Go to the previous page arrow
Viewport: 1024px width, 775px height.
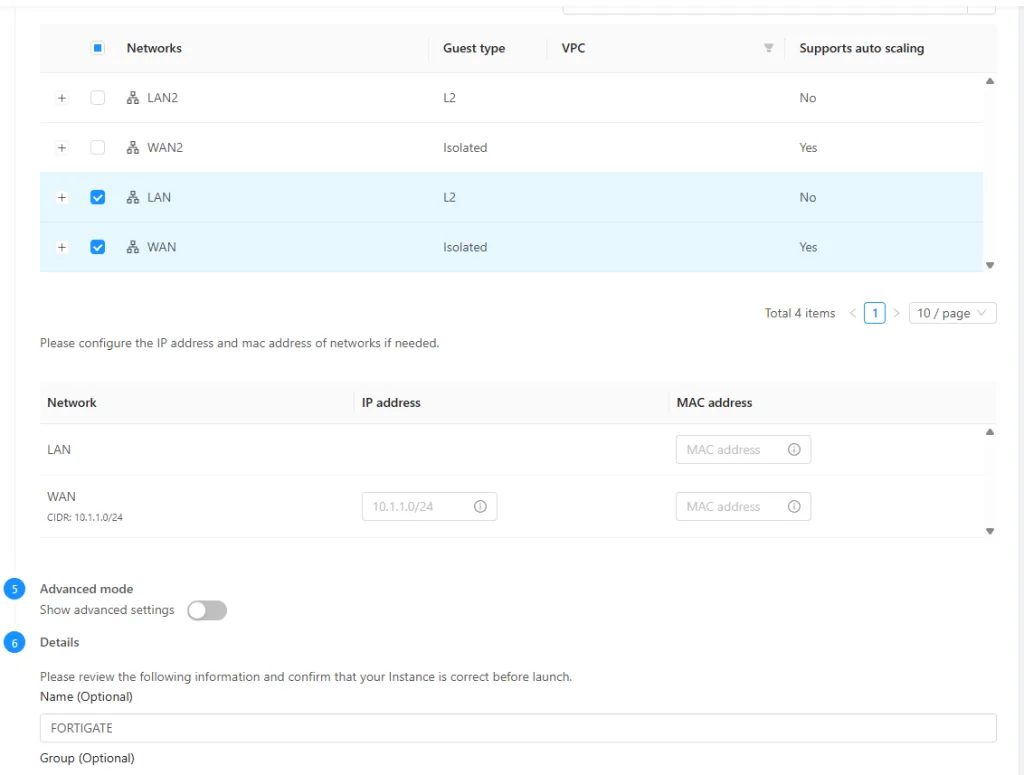852,313
